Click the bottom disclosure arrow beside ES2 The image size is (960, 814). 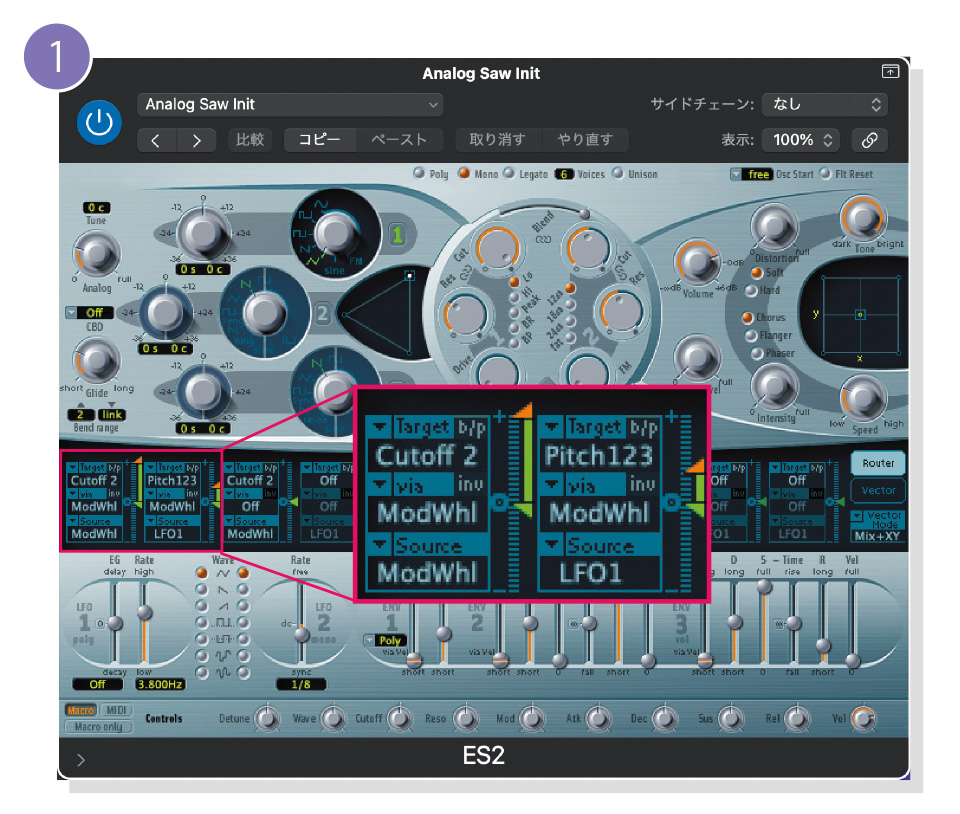(x=81, y=760)
